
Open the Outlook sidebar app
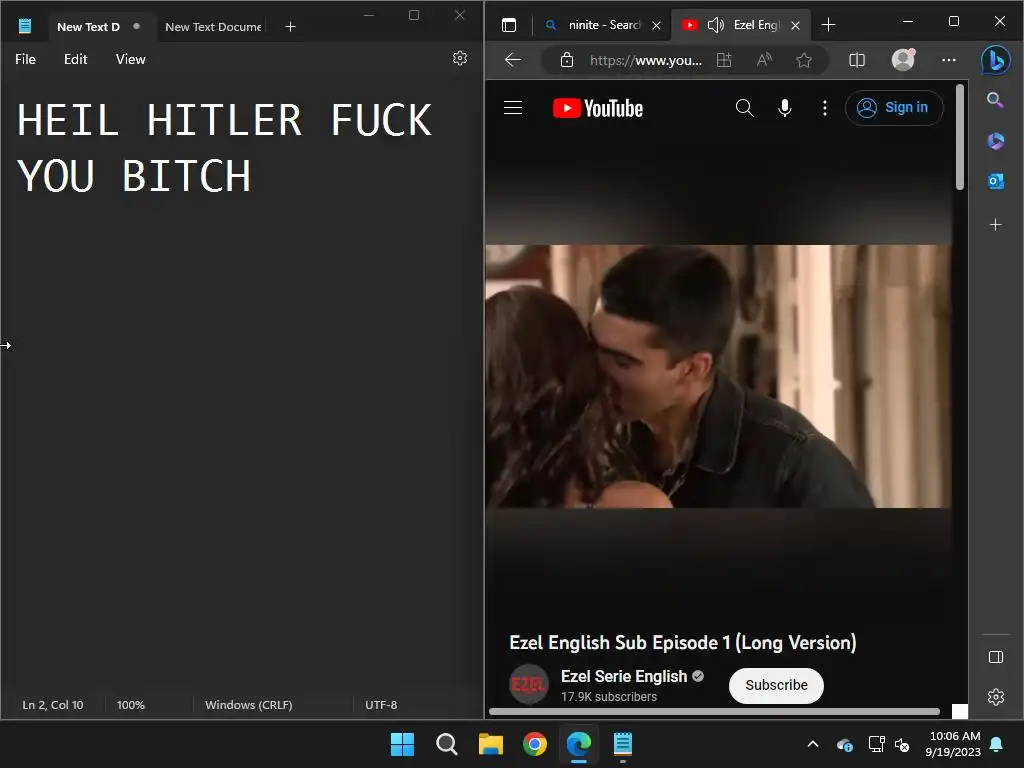[995, 181]
